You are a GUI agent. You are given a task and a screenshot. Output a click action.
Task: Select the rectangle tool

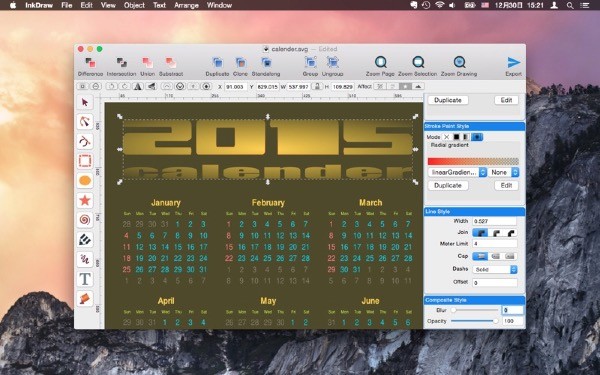(85, 161)
